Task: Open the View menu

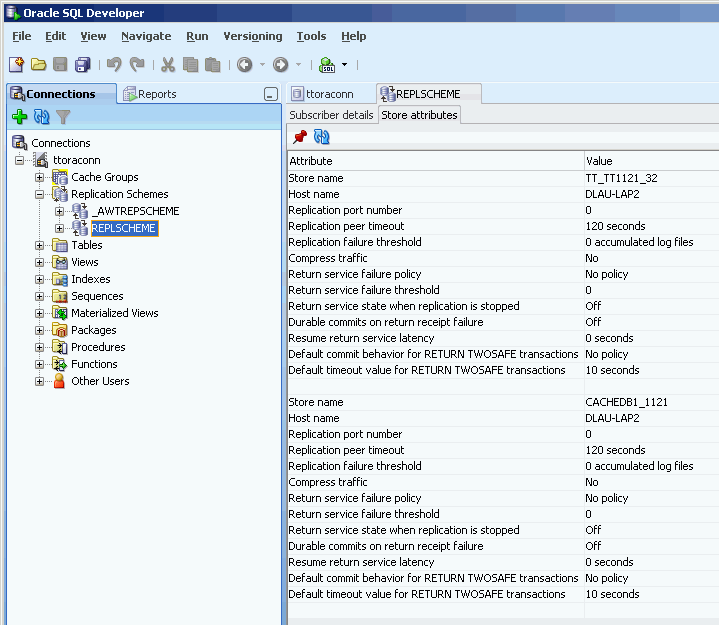Action: (x=93, y=36)
